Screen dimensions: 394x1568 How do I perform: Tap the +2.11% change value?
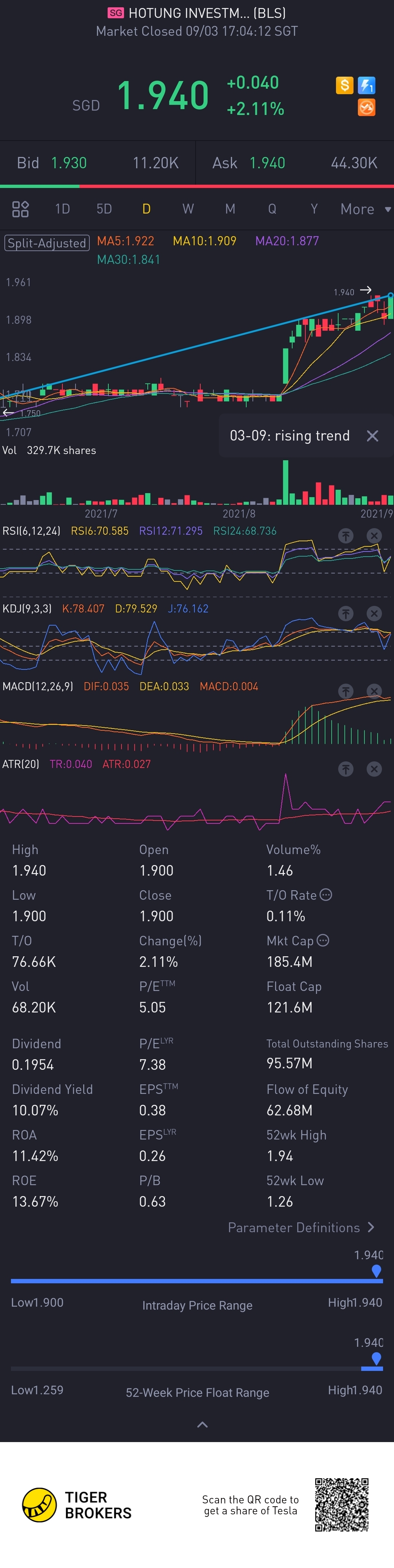[255, 109]
